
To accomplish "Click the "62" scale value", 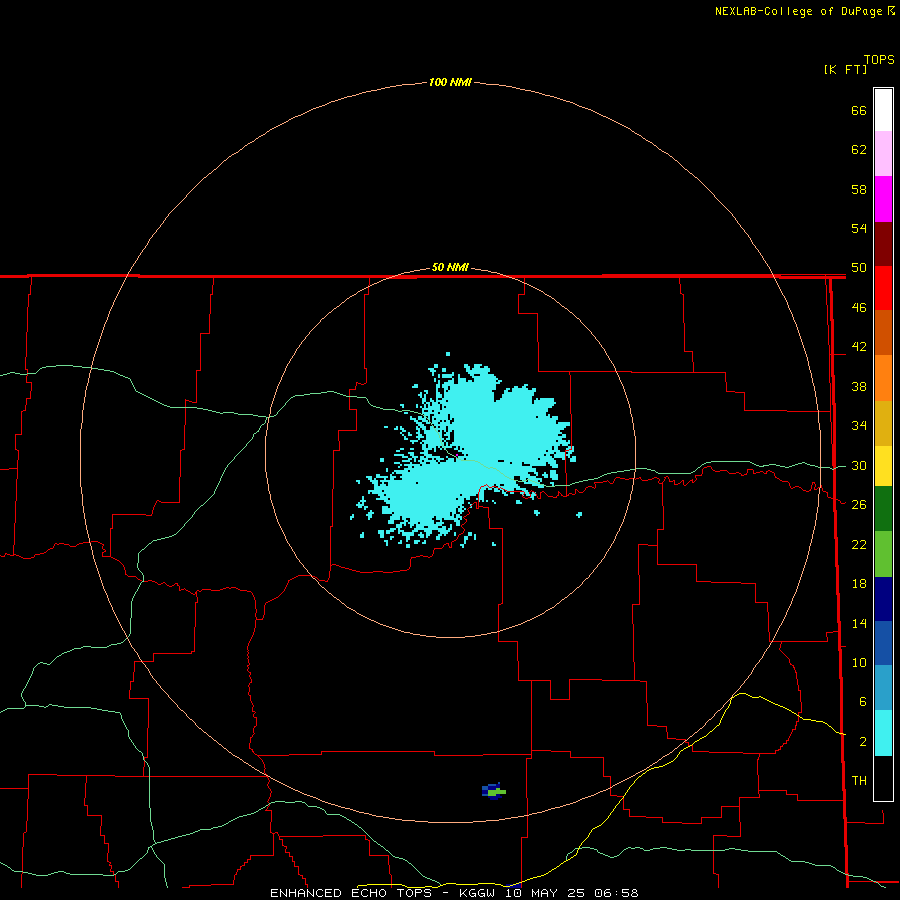I will [x=859, y=150].
